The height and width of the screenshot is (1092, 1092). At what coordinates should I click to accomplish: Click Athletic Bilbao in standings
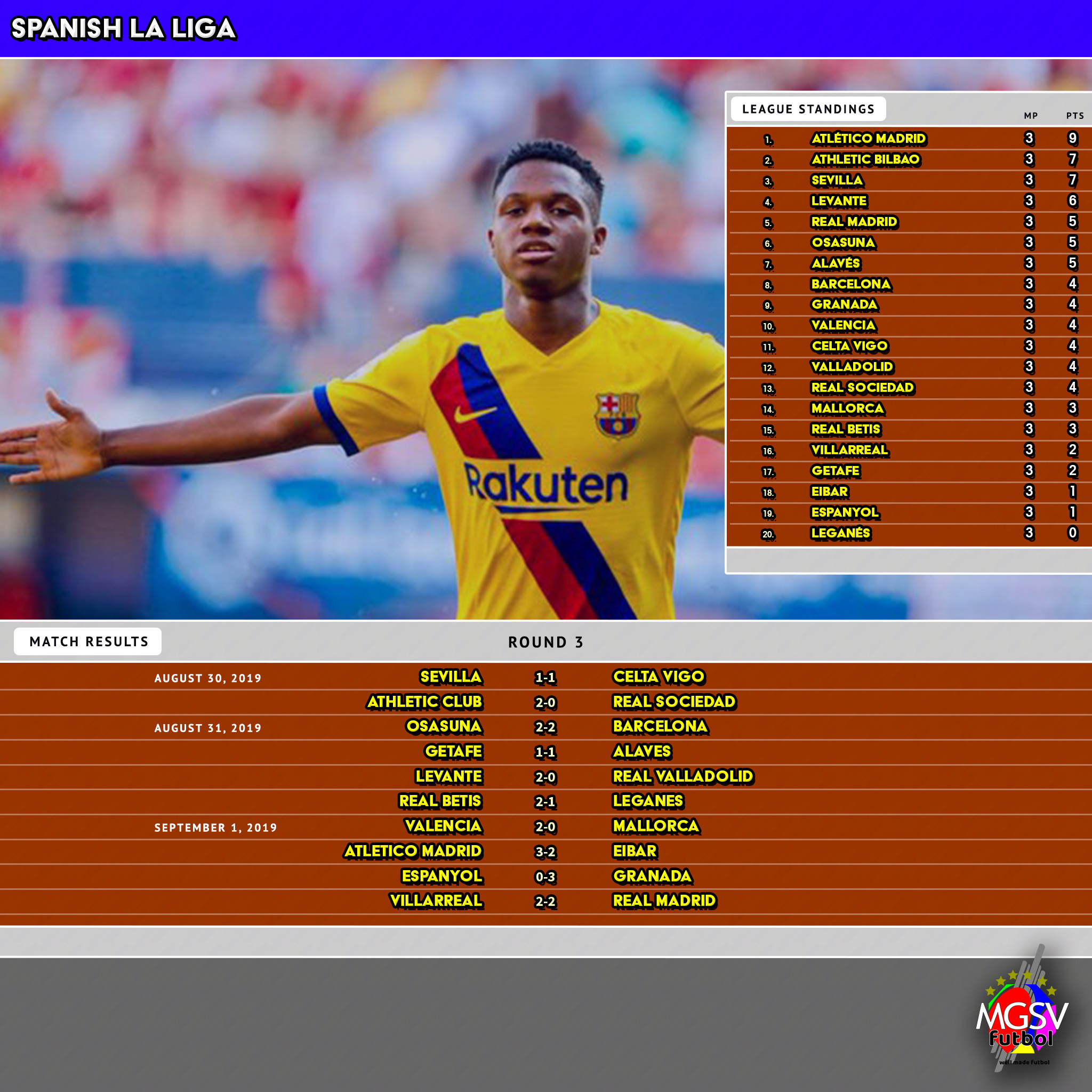(x=866, y=159)
